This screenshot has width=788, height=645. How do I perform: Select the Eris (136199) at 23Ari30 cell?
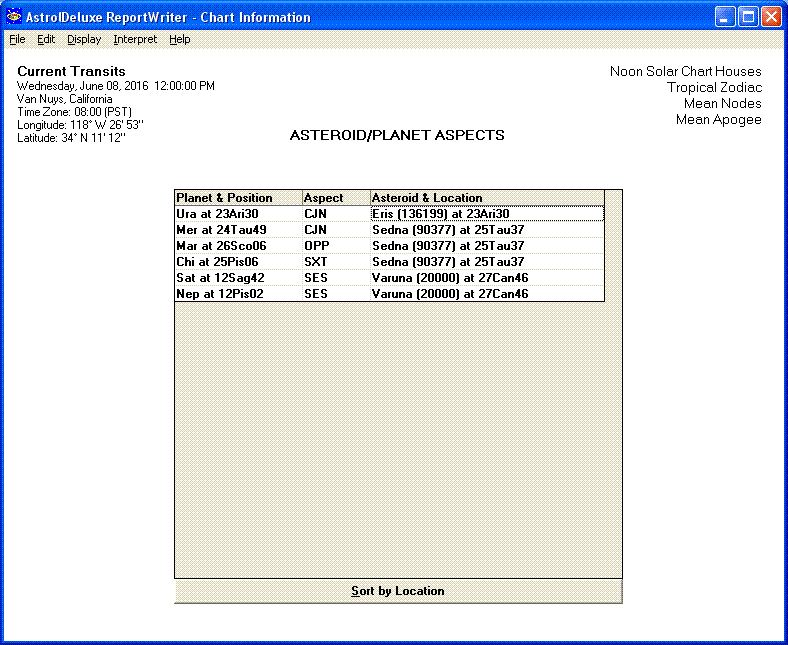486,214
